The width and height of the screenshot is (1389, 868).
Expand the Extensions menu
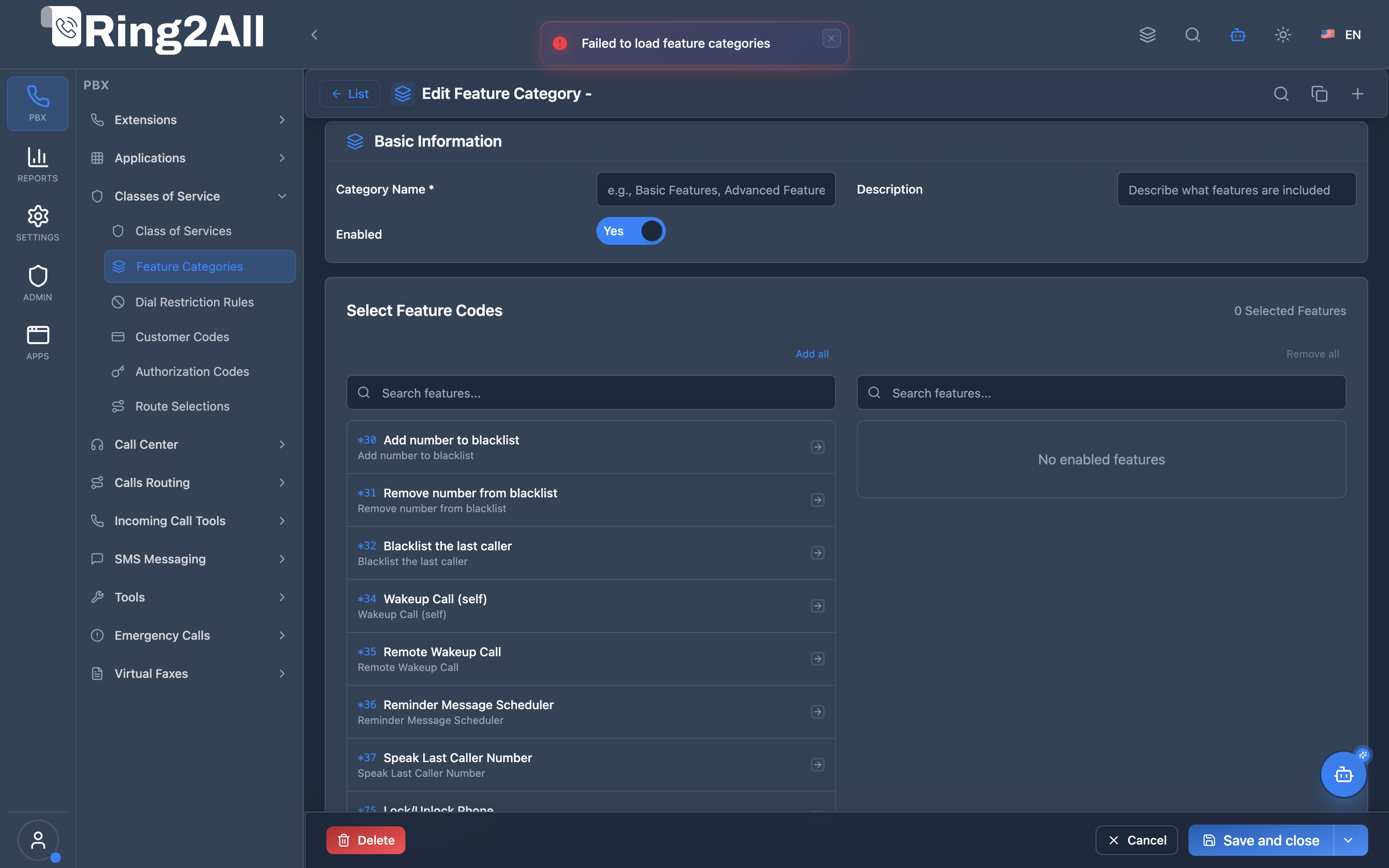pyautogui.click(x=189, y=120)
